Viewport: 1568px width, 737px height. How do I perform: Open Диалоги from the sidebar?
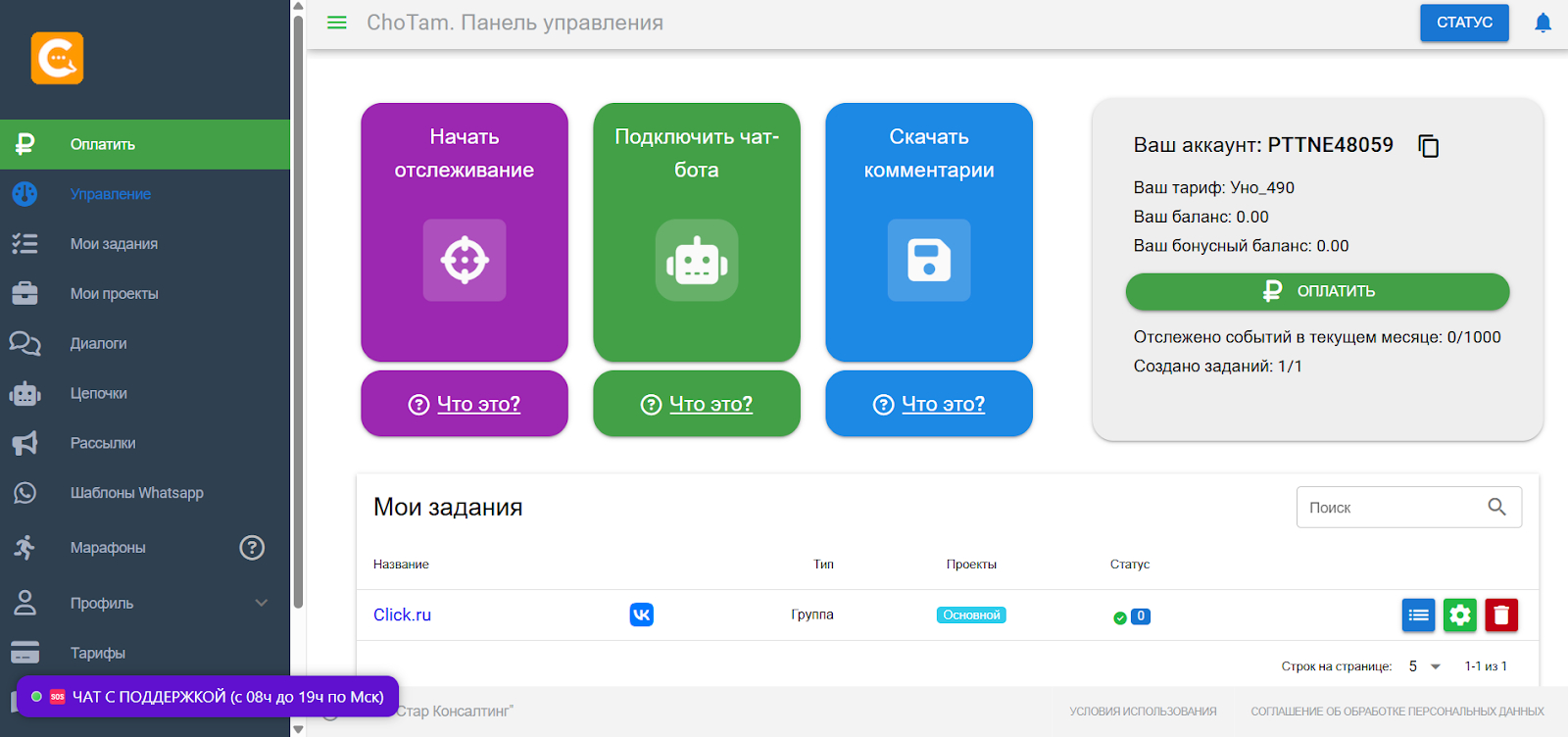(x=145, y=344)
